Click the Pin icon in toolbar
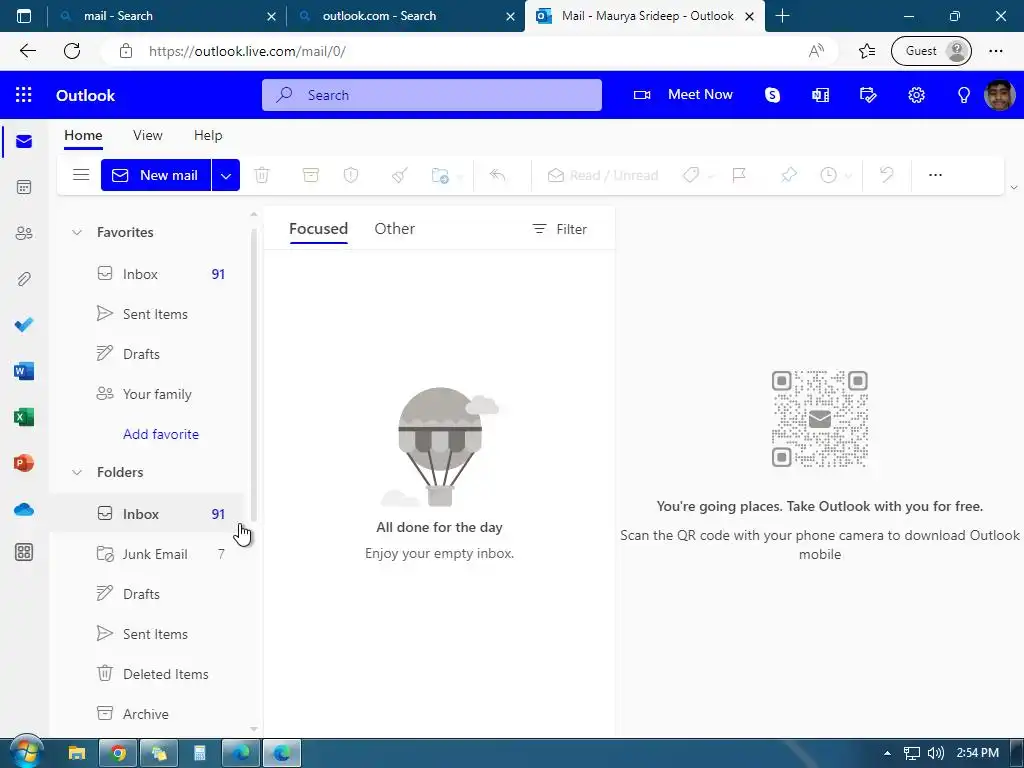The height and width of the screenshot is (768, 1024). pos(789,175)
